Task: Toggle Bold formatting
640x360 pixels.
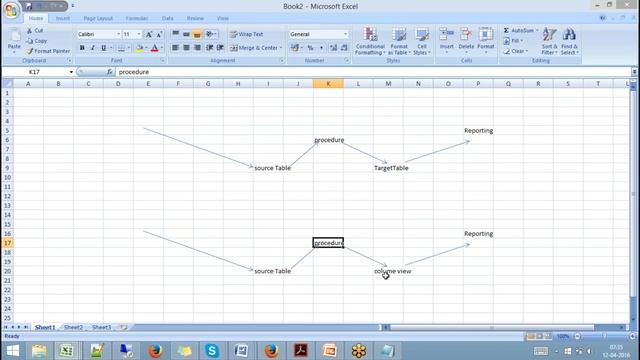Action: [82, 48]
